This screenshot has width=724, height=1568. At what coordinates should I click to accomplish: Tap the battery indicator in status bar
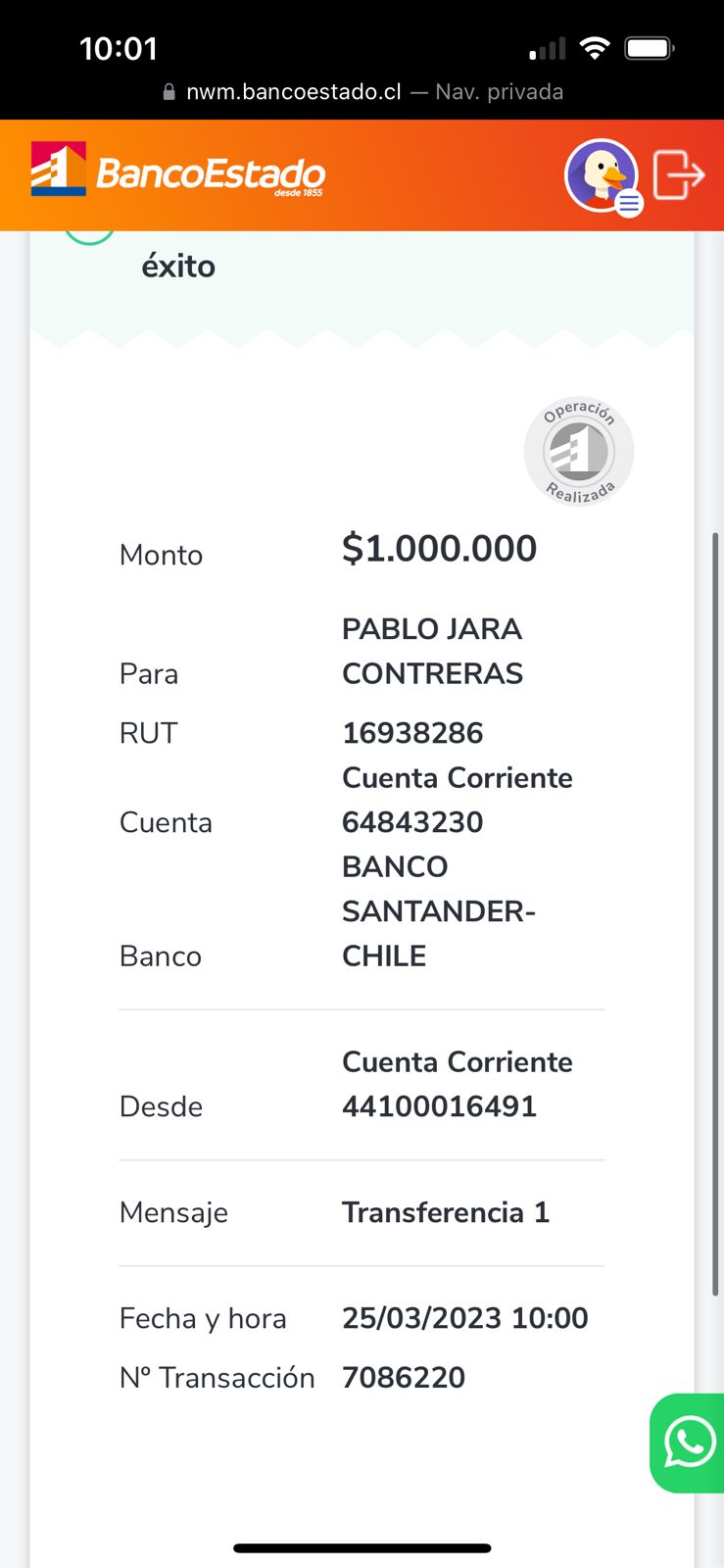click(650, 48)
